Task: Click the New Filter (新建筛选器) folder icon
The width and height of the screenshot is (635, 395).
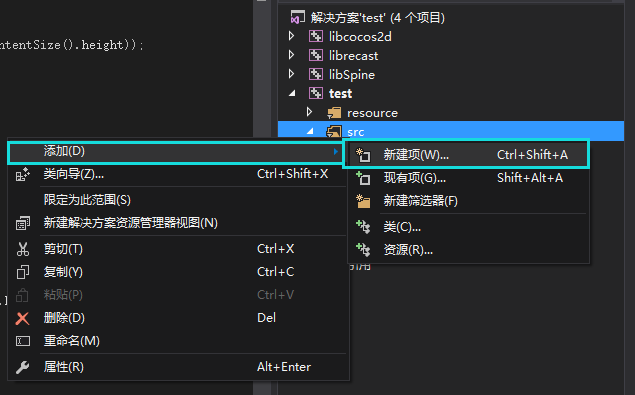Action: click(x=363, y=201)
